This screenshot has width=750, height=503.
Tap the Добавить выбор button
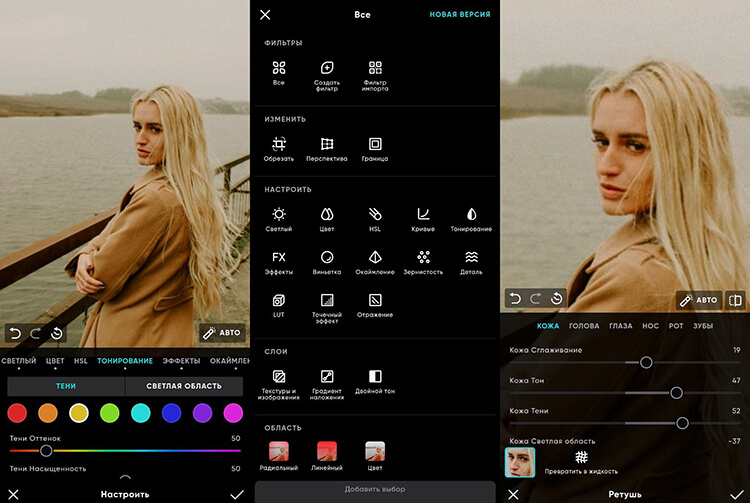click(375, 490)
